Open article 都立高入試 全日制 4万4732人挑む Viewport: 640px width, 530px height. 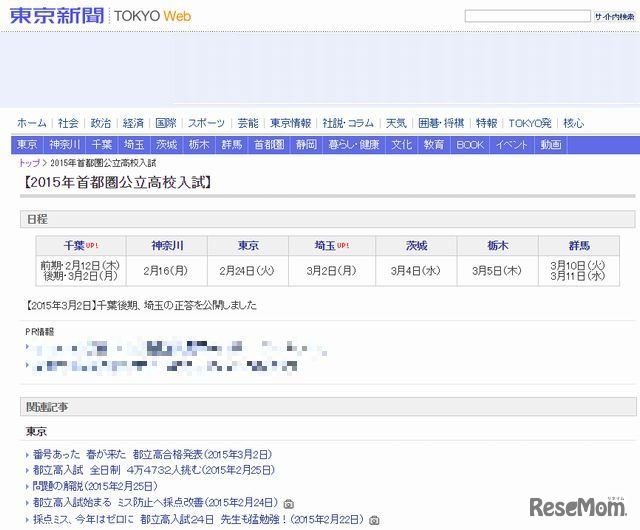coord(154,470)
